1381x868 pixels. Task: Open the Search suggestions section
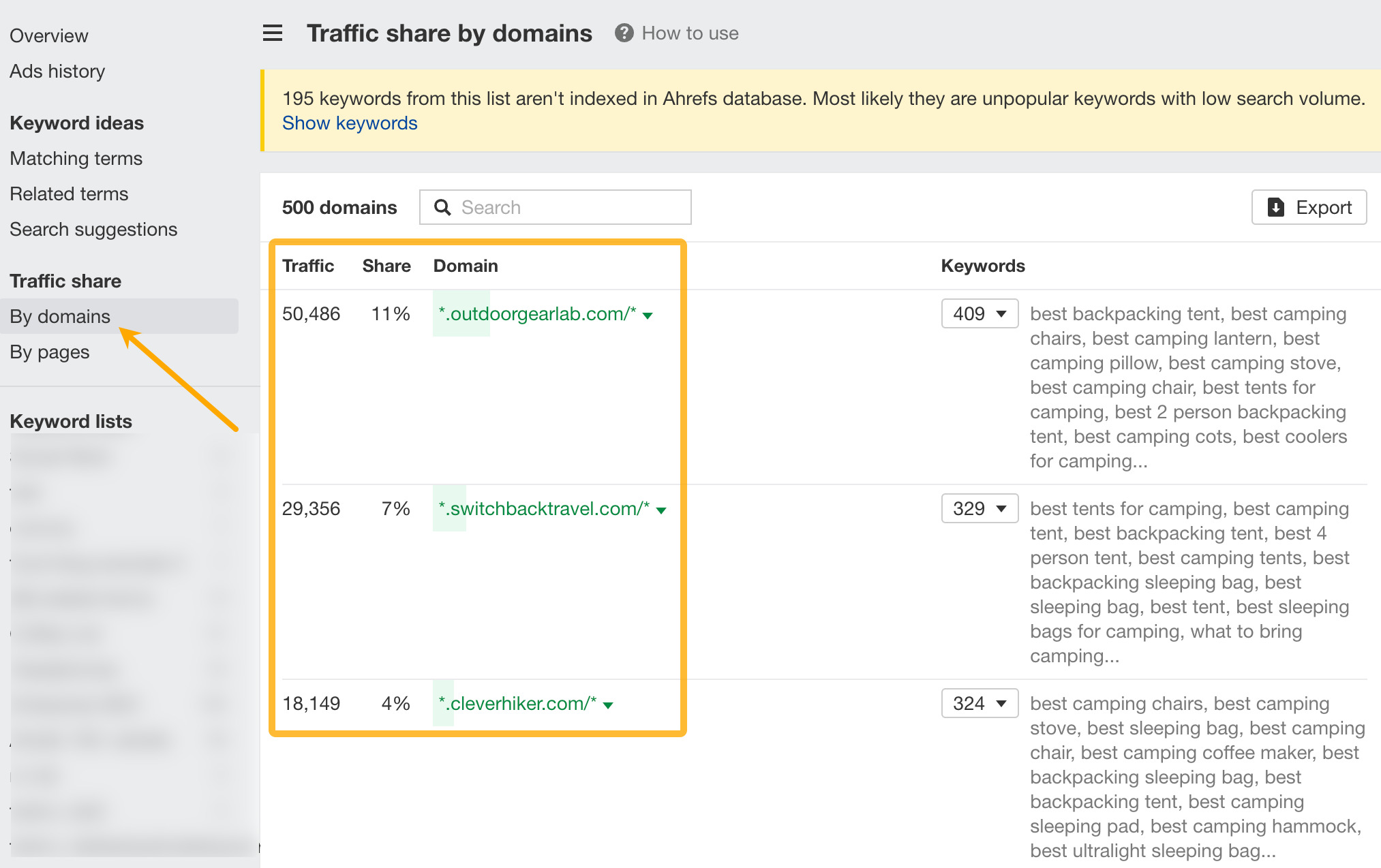[93, 229]
